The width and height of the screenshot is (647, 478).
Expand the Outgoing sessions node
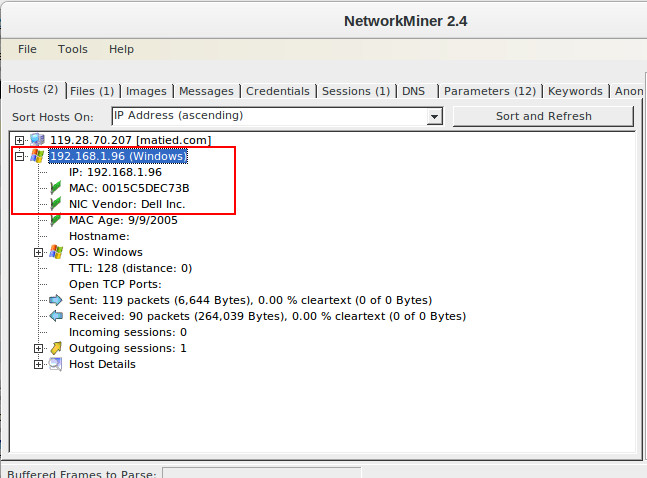pos(38,348)
